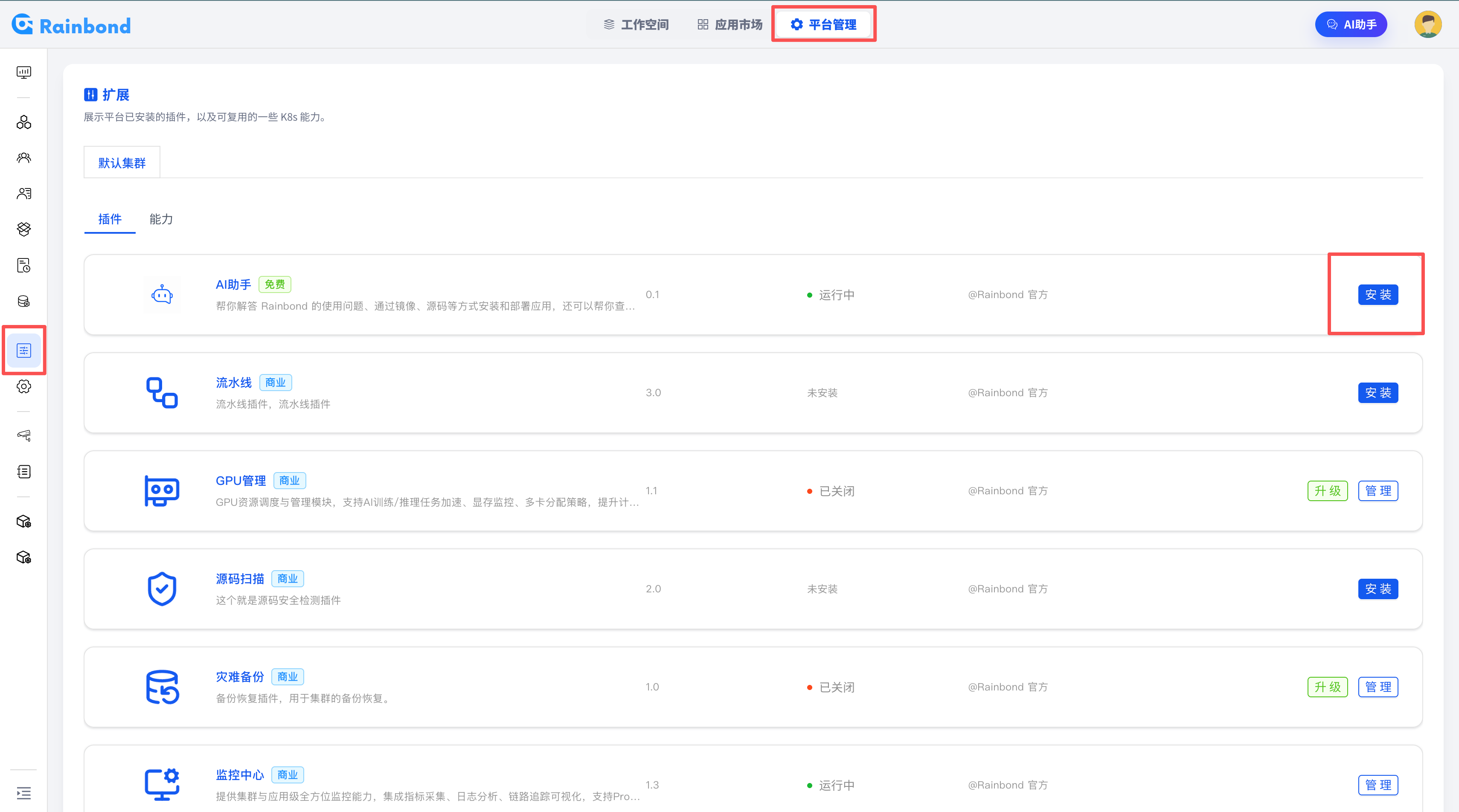
Task: Click the 商业 tag on 流水线
Action: 275,382
